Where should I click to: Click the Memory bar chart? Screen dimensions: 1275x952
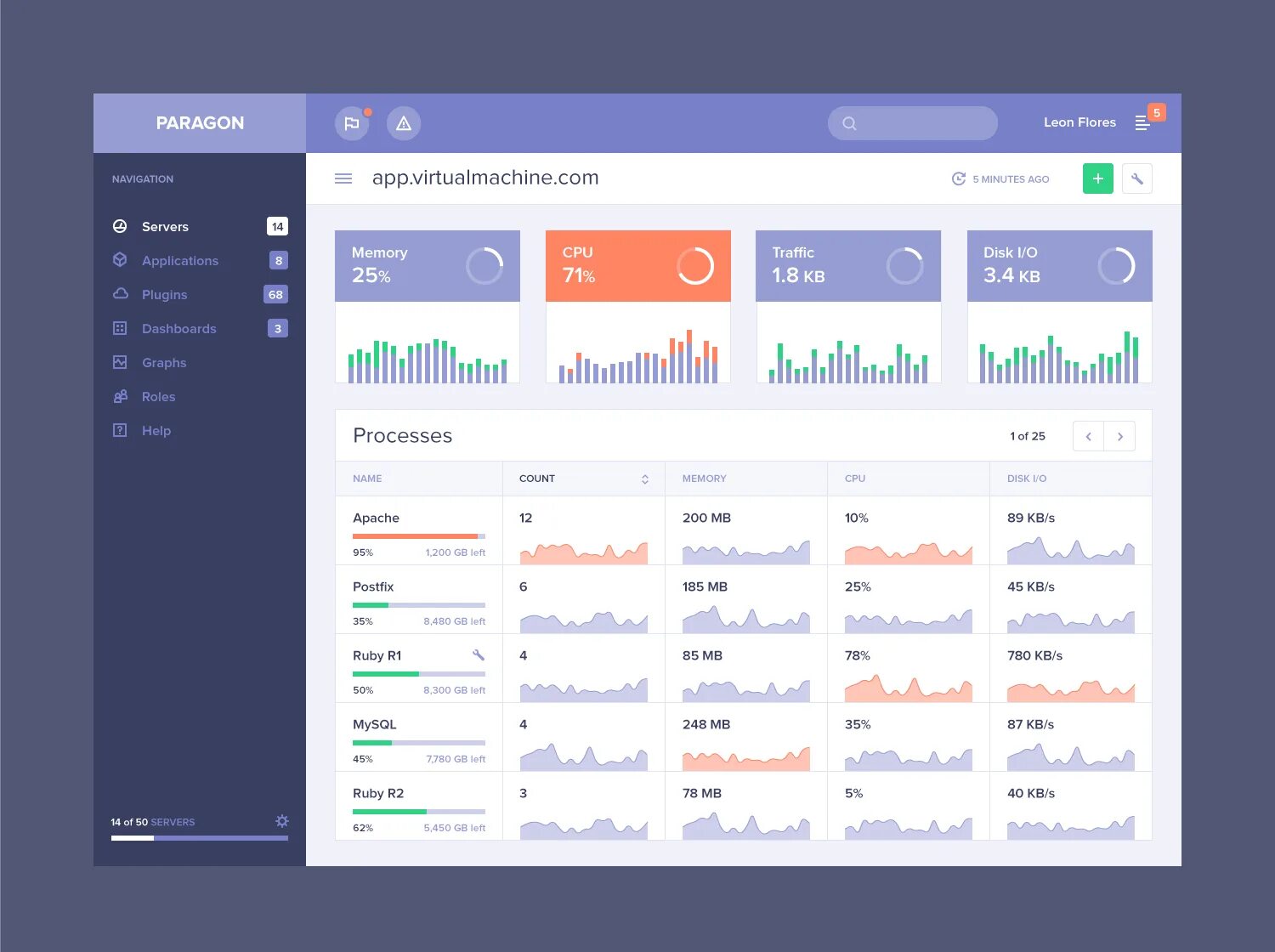click(x=428, y=360)
